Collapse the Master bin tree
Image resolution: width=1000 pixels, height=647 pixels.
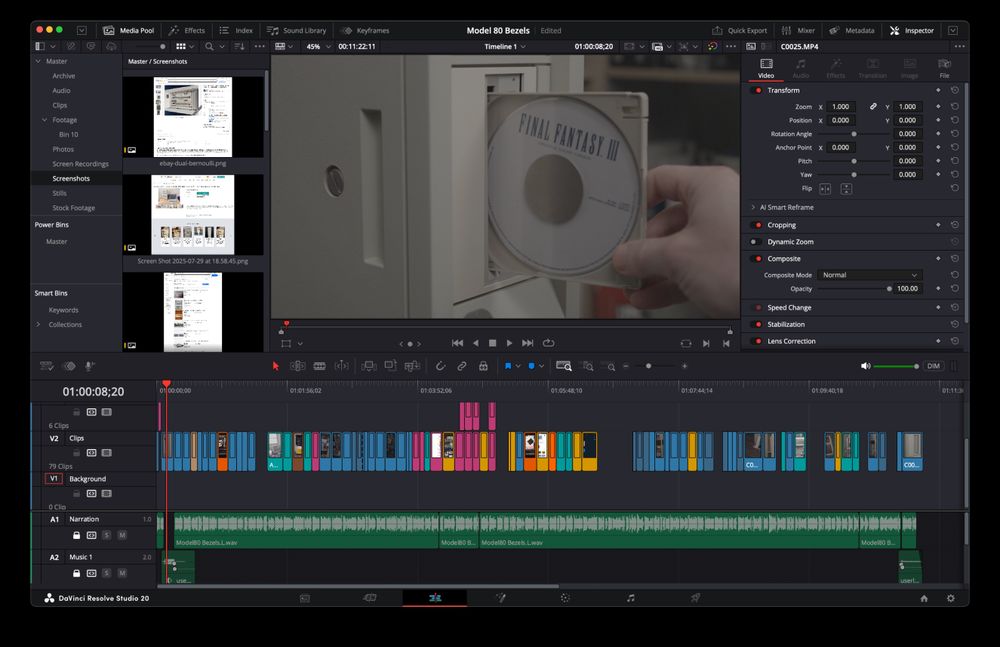38,61
